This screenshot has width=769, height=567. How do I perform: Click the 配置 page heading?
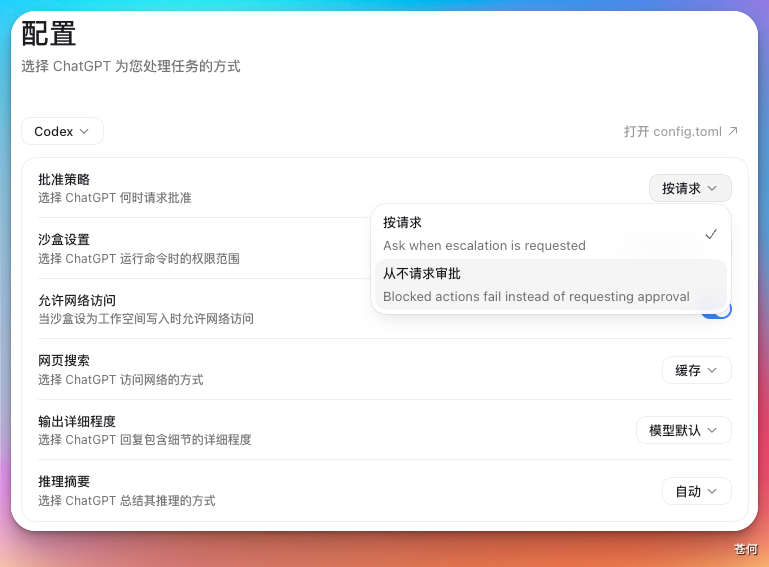click(x=49, y=34)
